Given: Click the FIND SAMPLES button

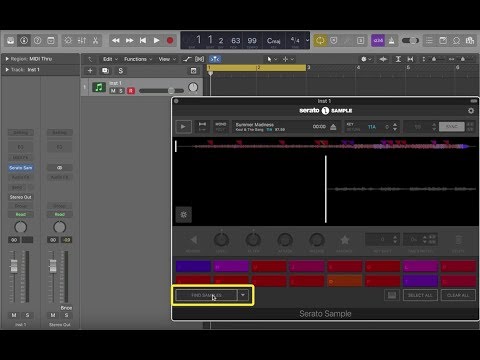Looking at the screenshot, I should [x=206, y=295].
